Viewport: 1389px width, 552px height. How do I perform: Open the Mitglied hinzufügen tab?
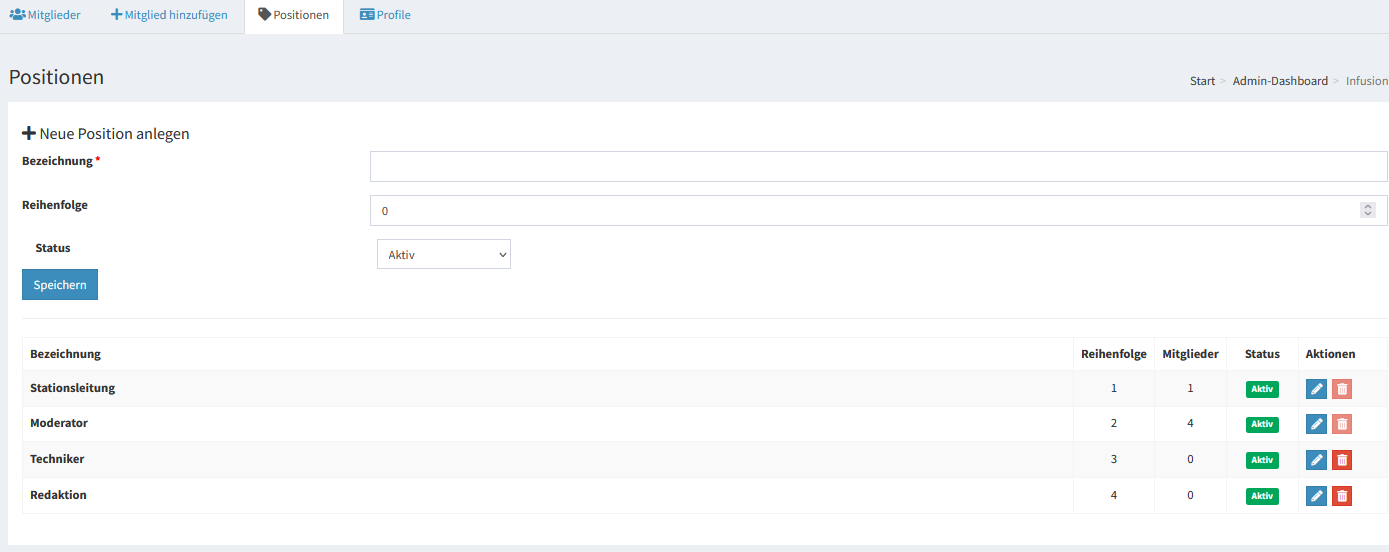169,15
